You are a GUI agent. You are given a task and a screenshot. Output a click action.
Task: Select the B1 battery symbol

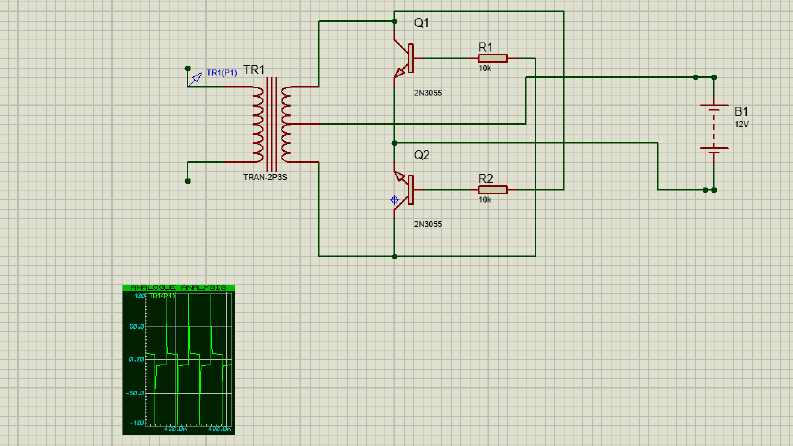714,128
